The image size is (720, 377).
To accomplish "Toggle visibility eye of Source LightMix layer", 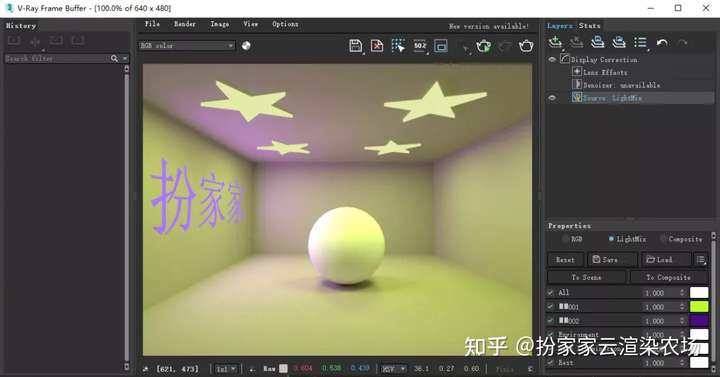I will point(552,98).
